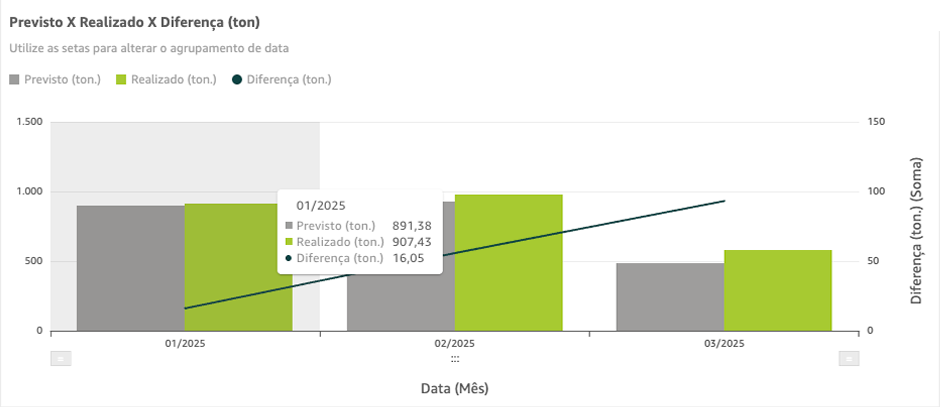The image size is (940, 407).
Task: Click the Data (Mês) axis title
Action: pos(454,387)
